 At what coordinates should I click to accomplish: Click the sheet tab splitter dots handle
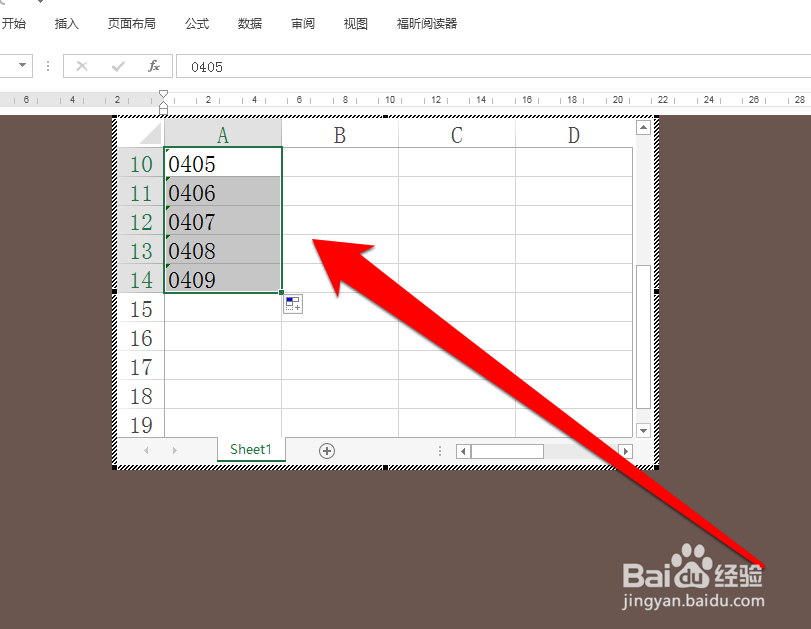(440, 451)
